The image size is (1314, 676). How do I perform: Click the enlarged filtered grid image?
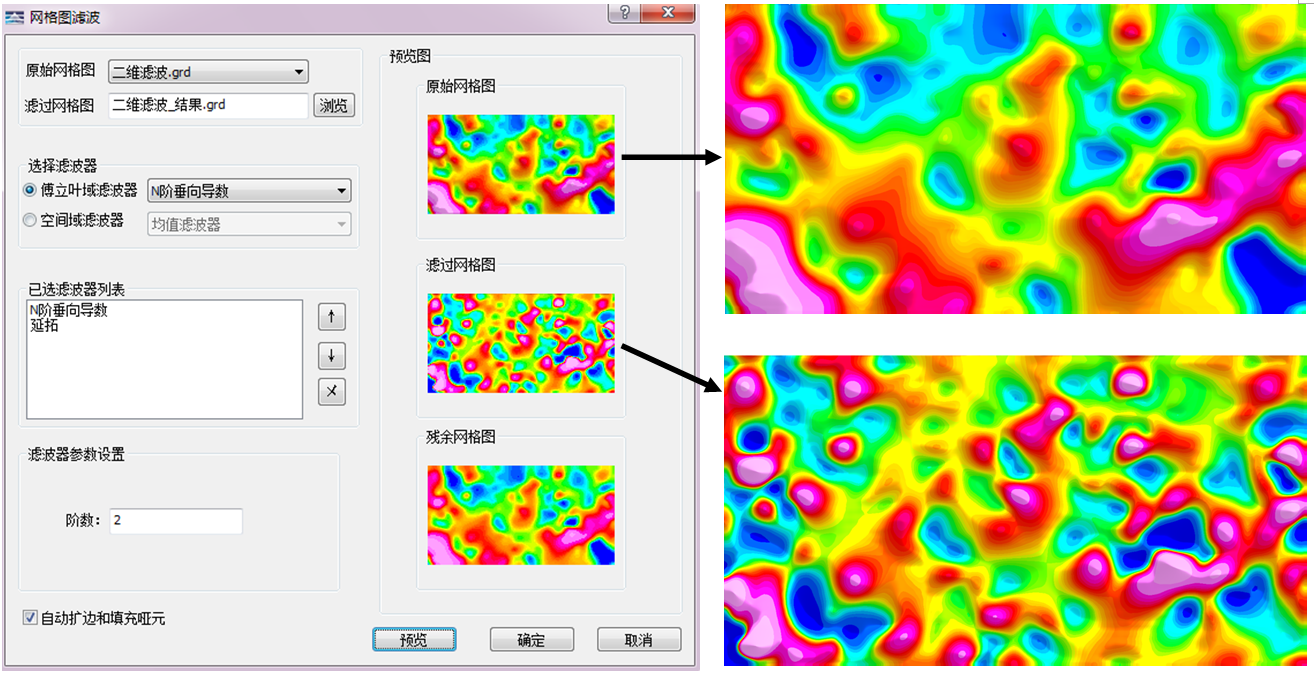1015,510
